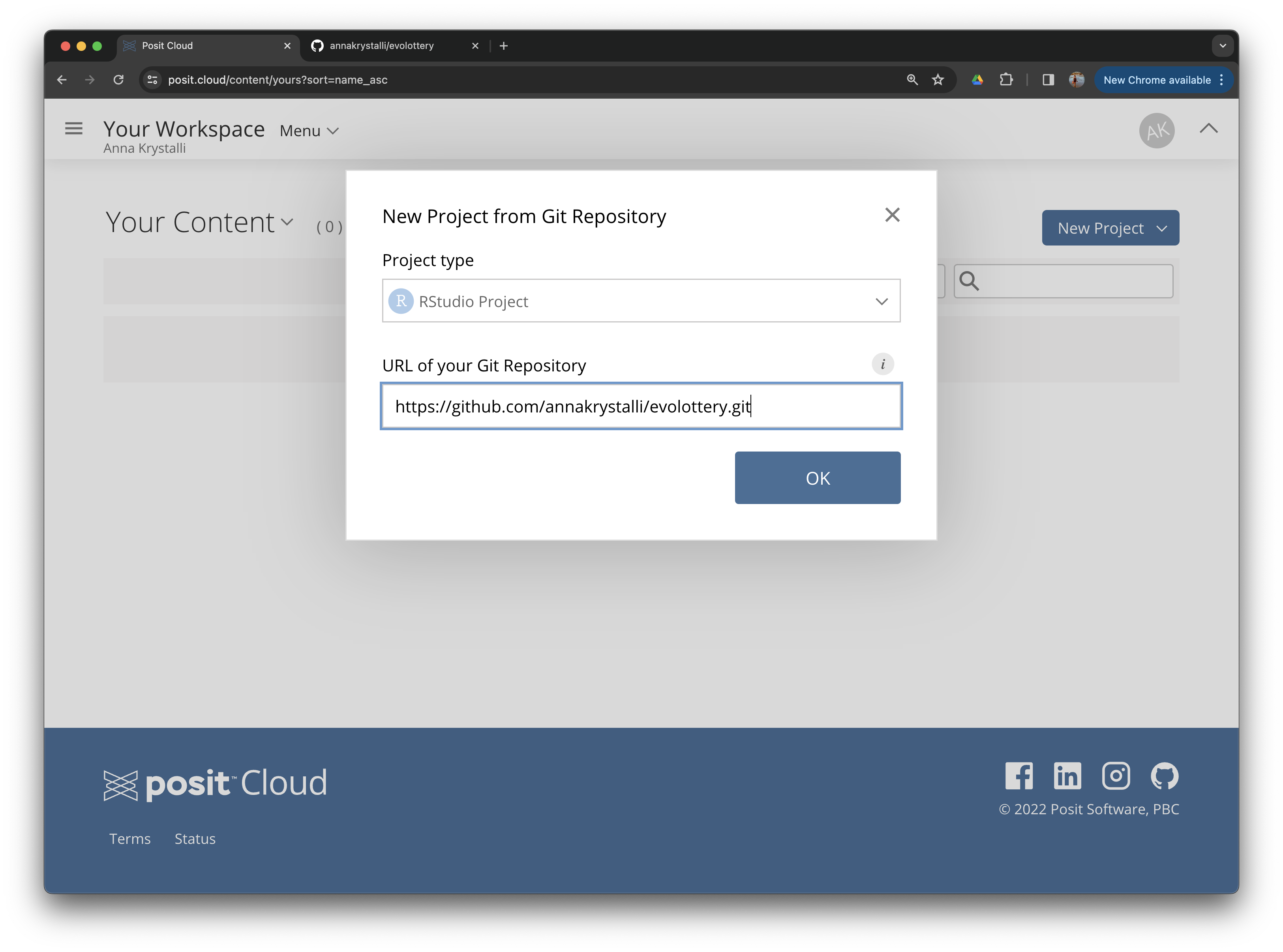Click the OK button in dialog
Viewport: 1283px width, 952px height.
click(817, 478)
